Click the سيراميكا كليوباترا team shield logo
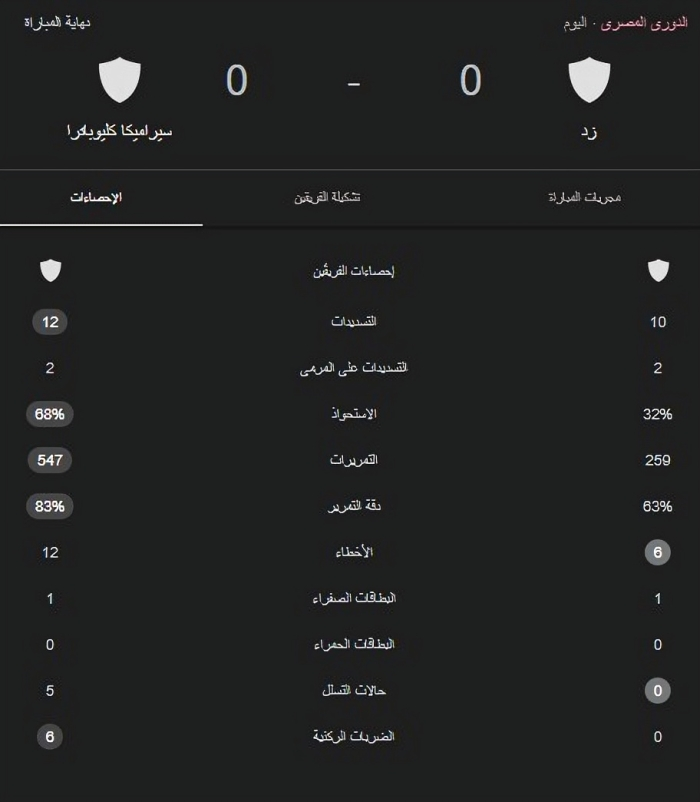The height and width of the screenshot is (802, 700). tap(120, 80)
